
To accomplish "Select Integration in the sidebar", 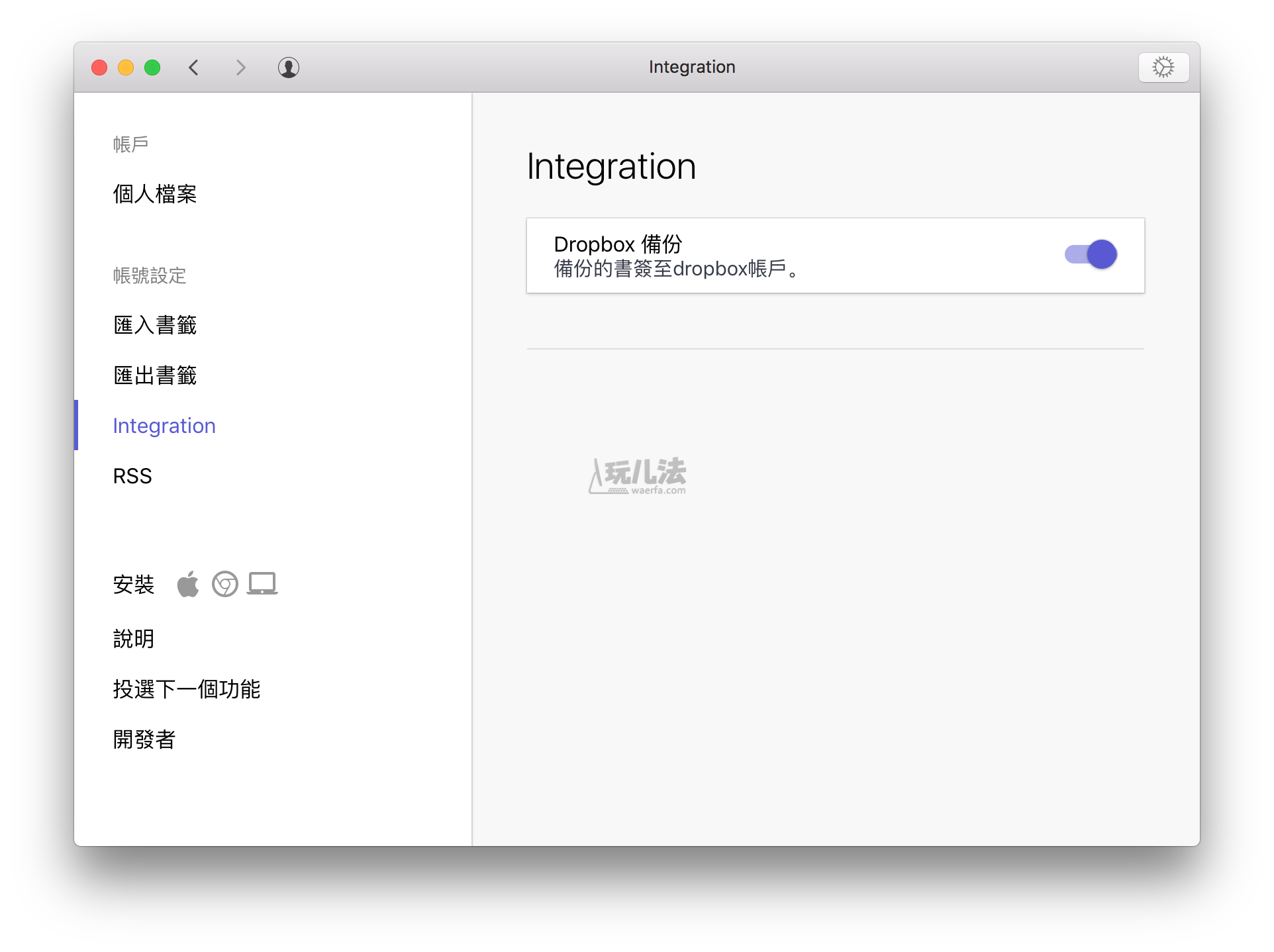I will (x=164, y=426).
